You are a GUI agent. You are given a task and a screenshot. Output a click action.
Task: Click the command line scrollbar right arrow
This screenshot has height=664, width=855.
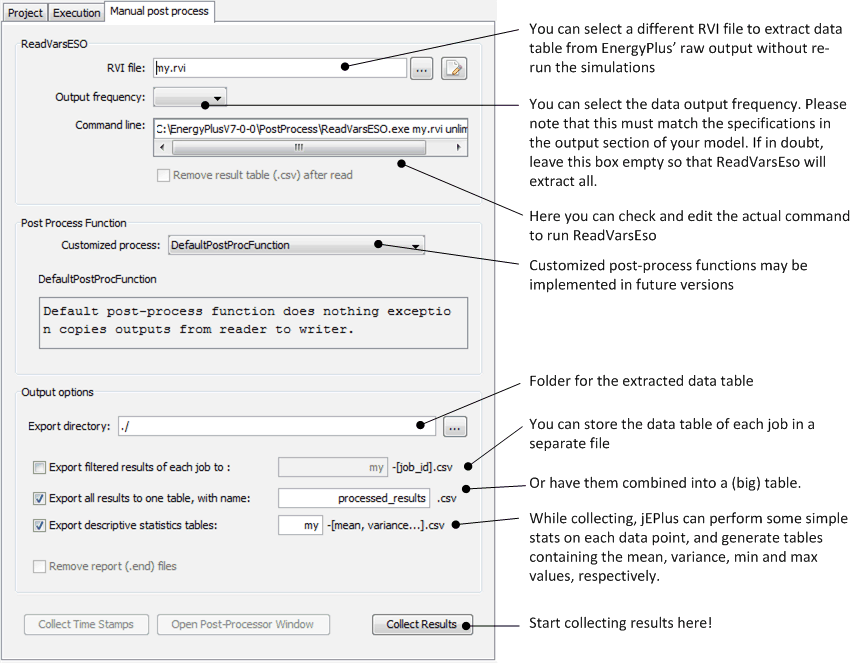pos(458,148)
